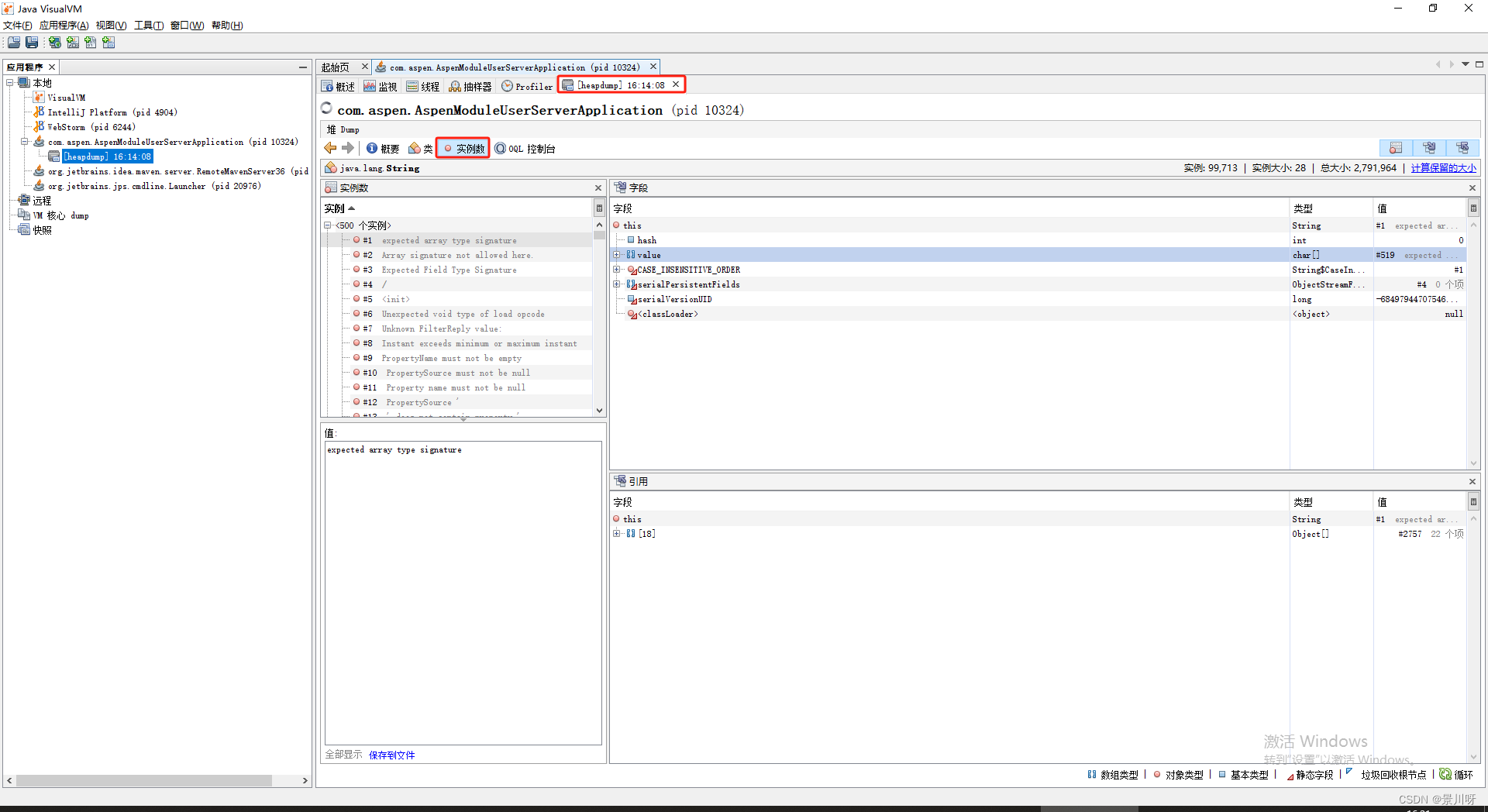The height and width of the screenshot is (812, 1488).
Task: Open the 视图(V) menu
Action: 111,26
